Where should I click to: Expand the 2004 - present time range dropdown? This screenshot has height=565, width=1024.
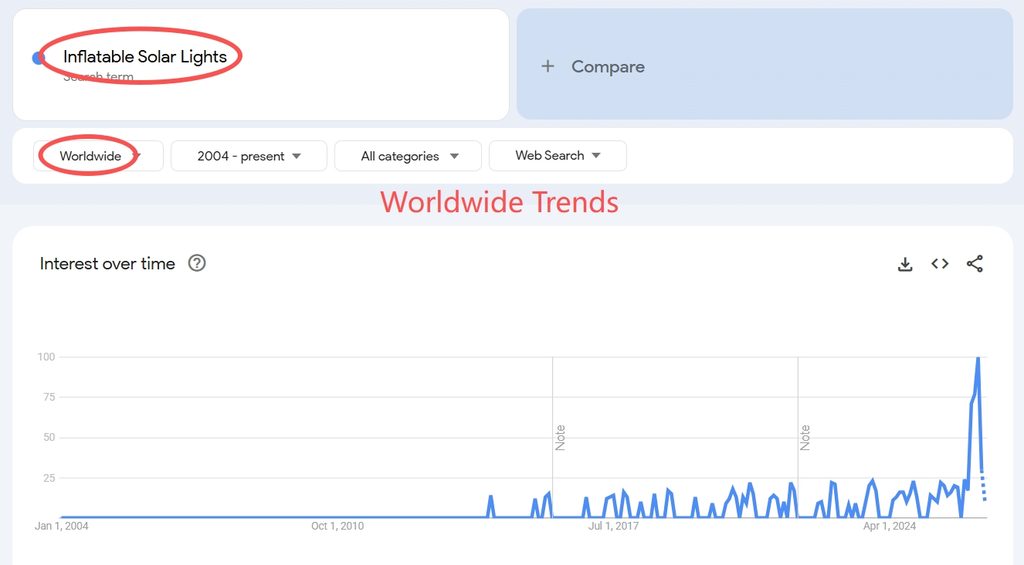point(249,156)
